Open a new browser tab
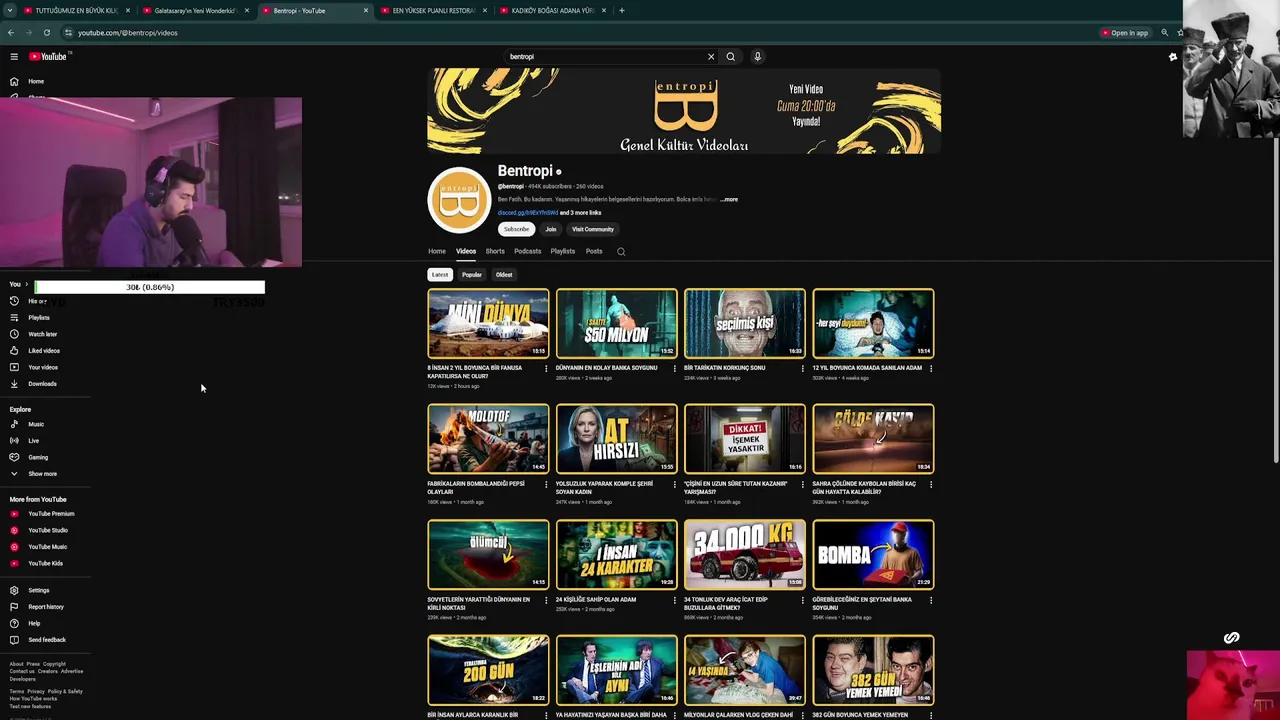The image size is (1280, 720). (622, 11)
